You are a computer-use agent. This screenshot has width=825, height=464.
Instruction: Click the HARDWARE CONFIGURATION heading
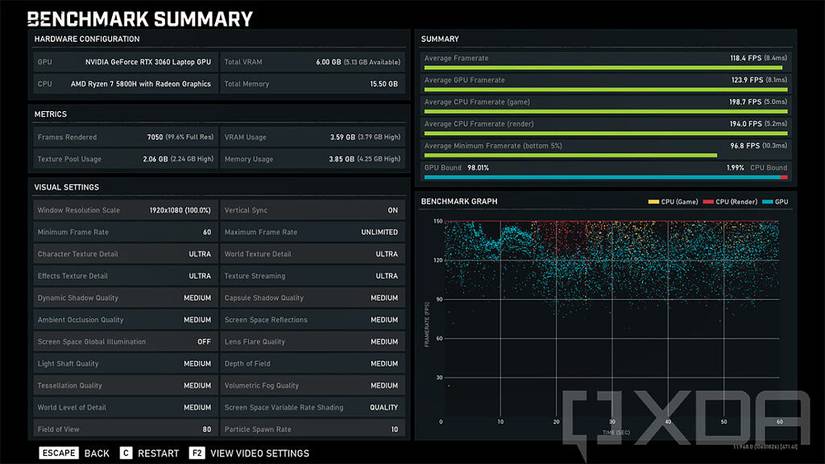pos(87,39)
